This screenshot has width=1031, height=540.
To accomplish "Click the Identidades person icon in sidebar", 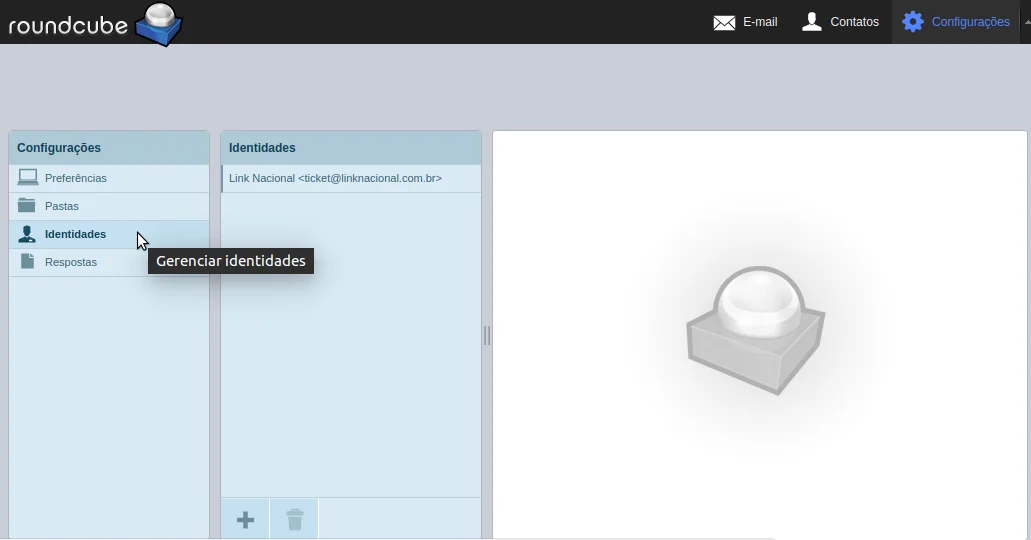I will pyautogui.click(x=27, y=234).
